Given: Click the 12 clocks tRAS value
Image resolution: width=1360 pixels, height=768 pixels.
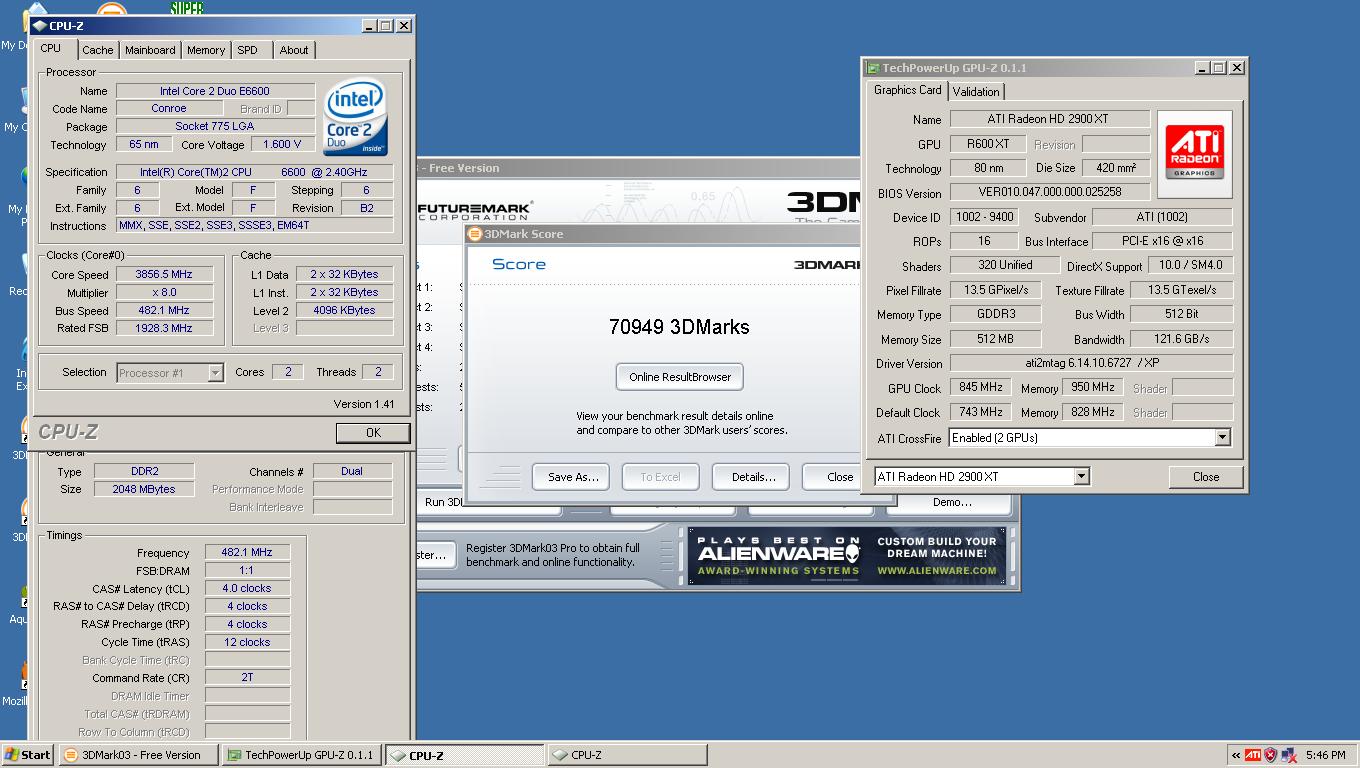Looking at the screenshot, I should coord(247,642).
